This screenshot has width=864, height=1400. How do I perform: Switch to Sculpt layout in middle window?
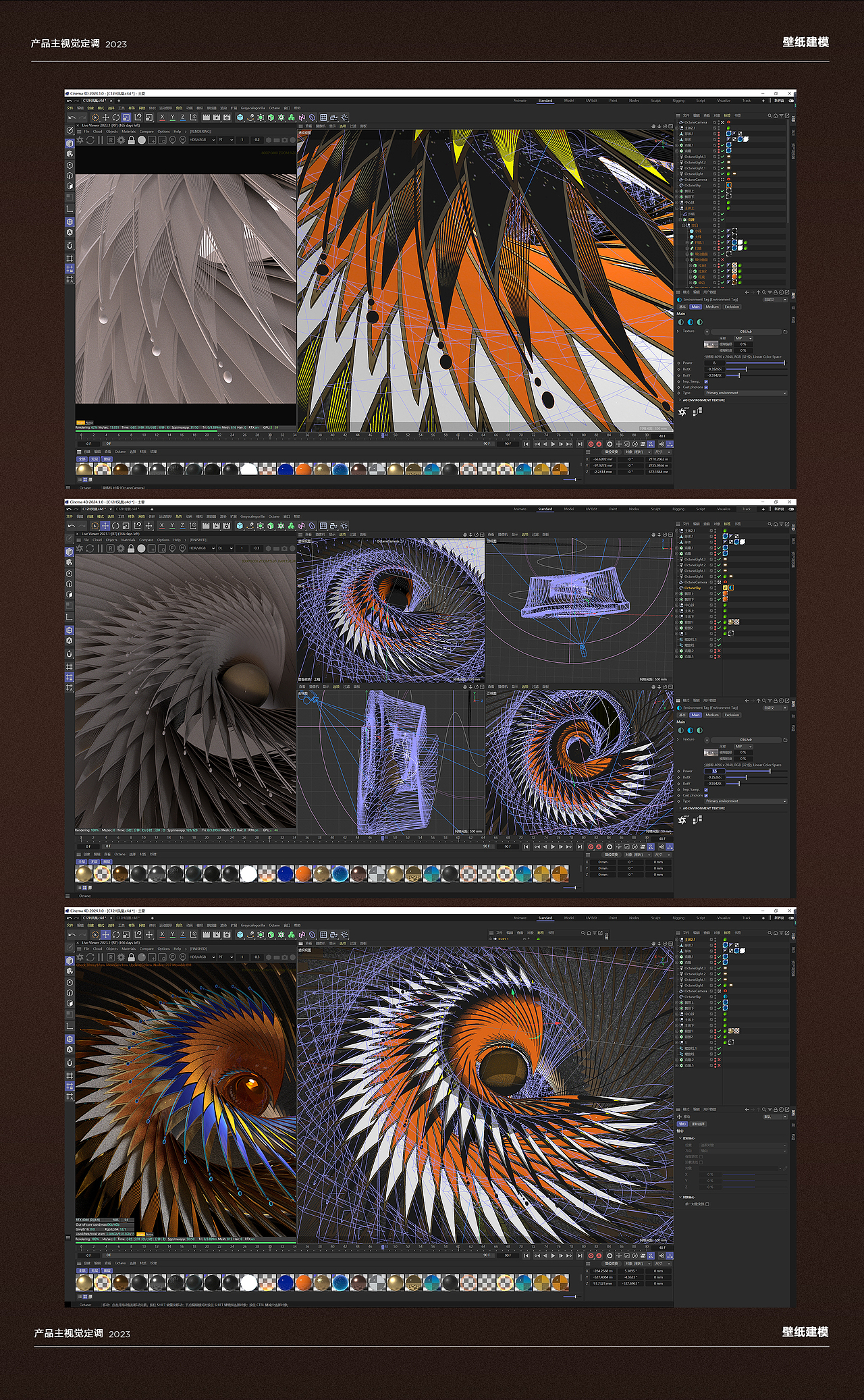(x=655, y=509)
